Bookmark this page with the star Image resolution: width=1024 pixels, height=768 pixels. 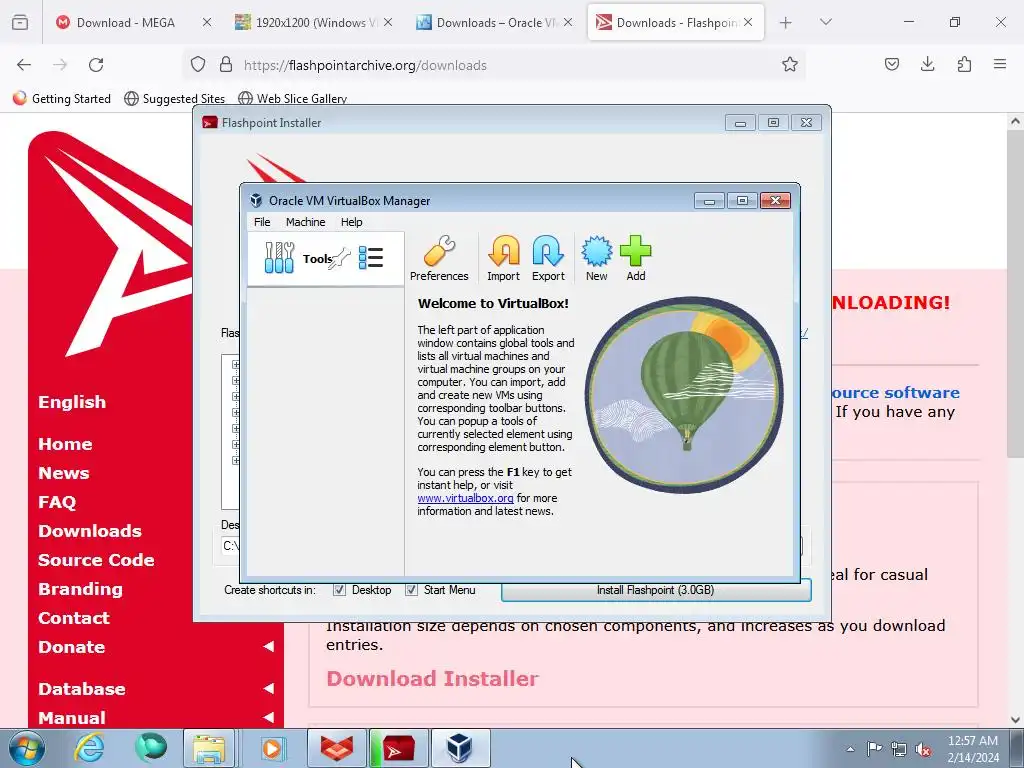[790, 65]
